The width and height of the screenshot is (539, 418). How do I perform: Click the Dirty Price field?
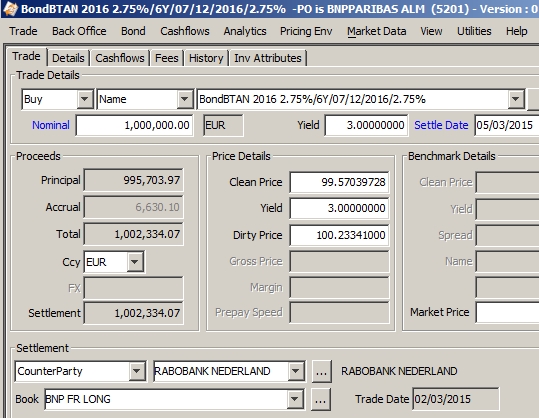(x=339, y=235)
